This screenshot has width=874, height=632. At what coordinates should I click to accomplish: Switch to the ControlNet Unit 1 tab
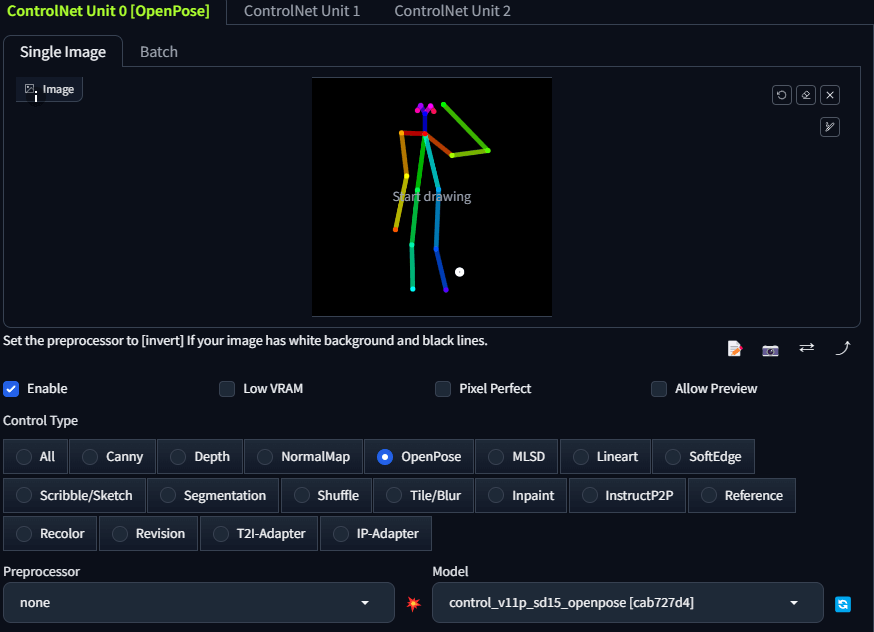300,11
